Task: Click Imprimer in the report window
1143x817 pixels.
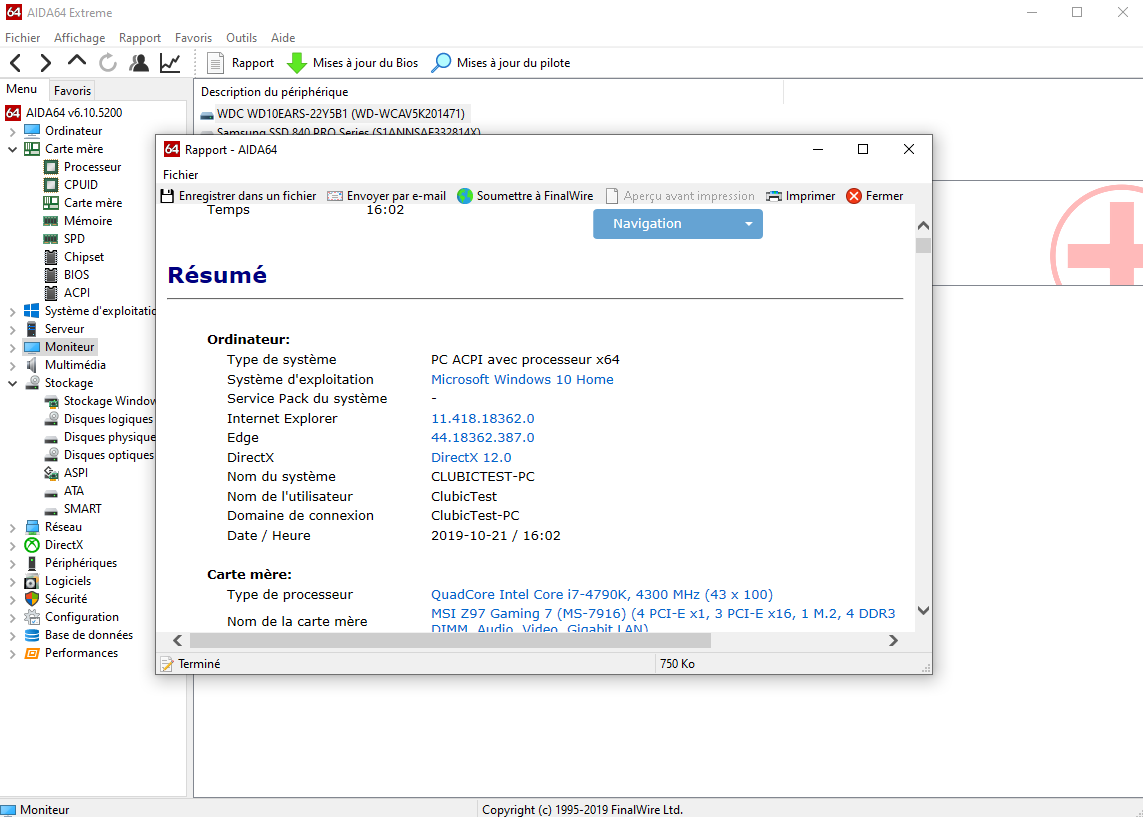Action: (x=800, y=196)
